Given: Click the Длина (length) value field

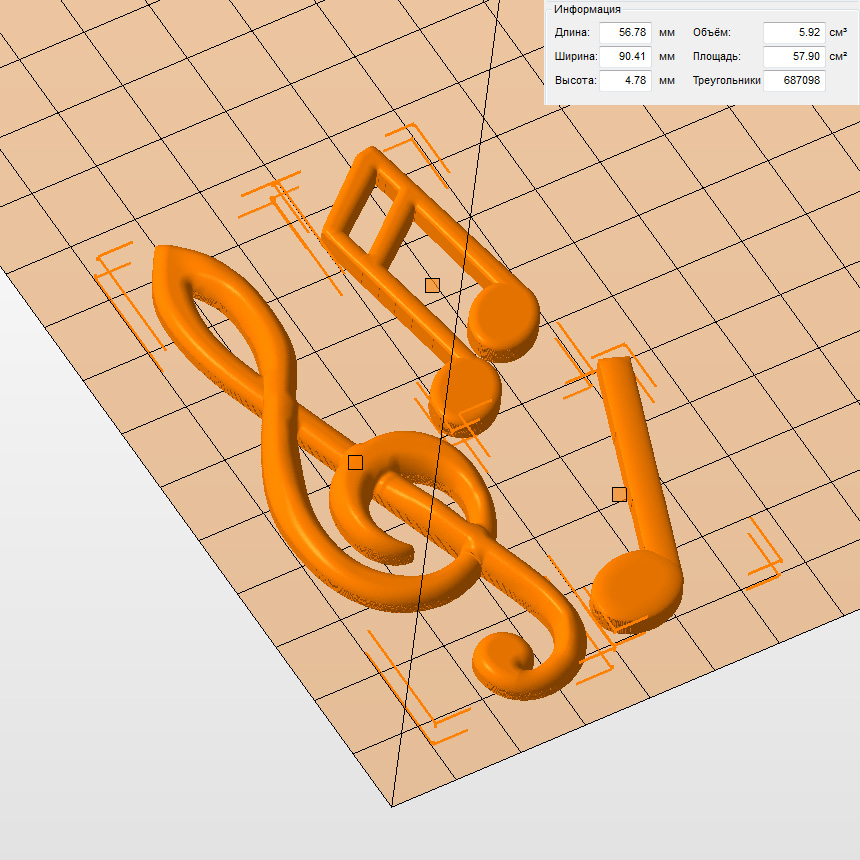Looking at the screenshot, I should tap(626, 33).
